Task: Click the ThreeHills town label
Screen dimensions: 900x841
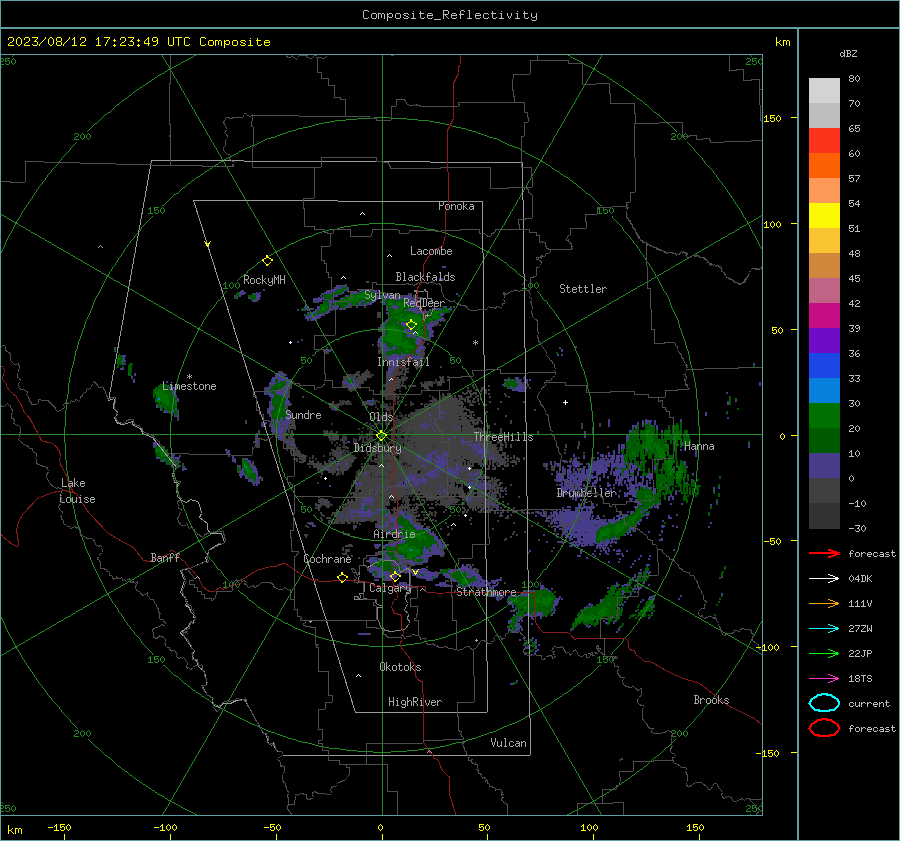Action: coord(503,437)
